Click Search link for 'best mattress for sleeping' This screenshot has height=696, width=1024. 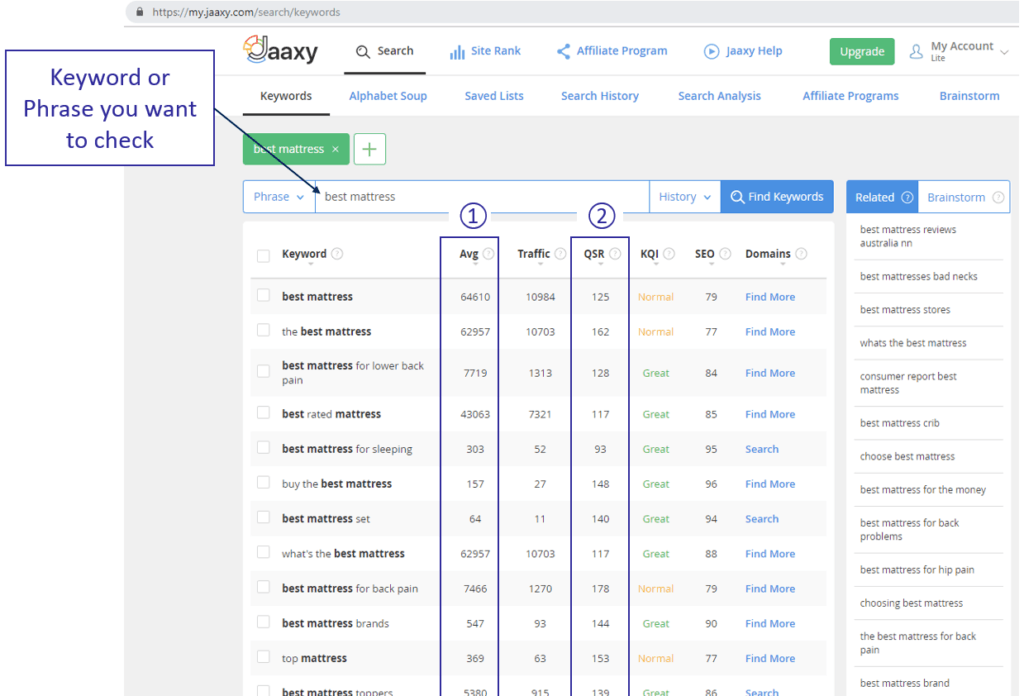[x=761, y=449]
